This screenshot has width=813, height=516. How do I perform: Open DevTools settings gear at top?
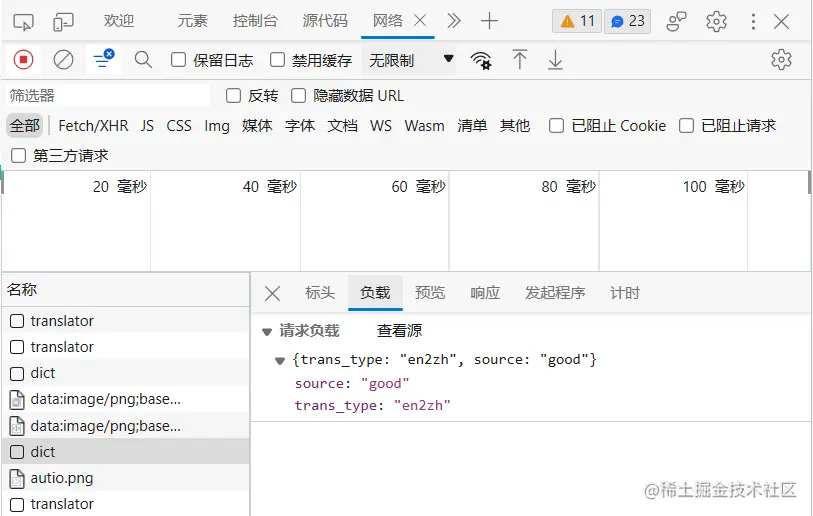tap(716, 22)
